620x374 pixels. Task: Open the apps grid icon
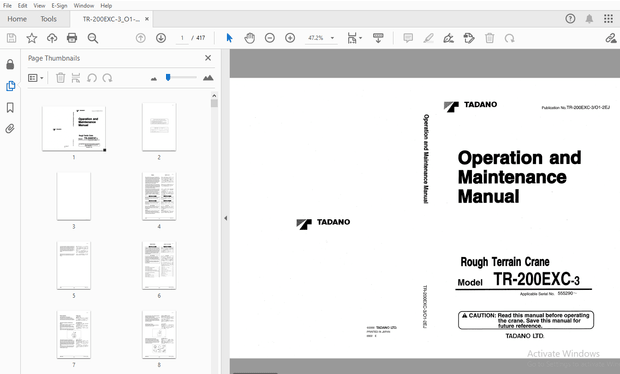click(609, 19)
